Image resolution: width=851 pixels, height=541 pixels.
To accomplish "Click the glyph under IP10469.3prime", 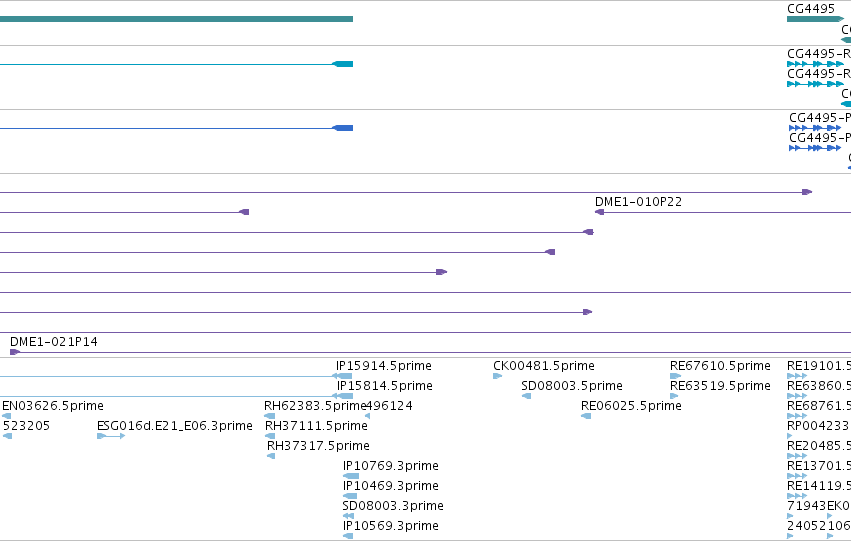I will pos(350,497).
